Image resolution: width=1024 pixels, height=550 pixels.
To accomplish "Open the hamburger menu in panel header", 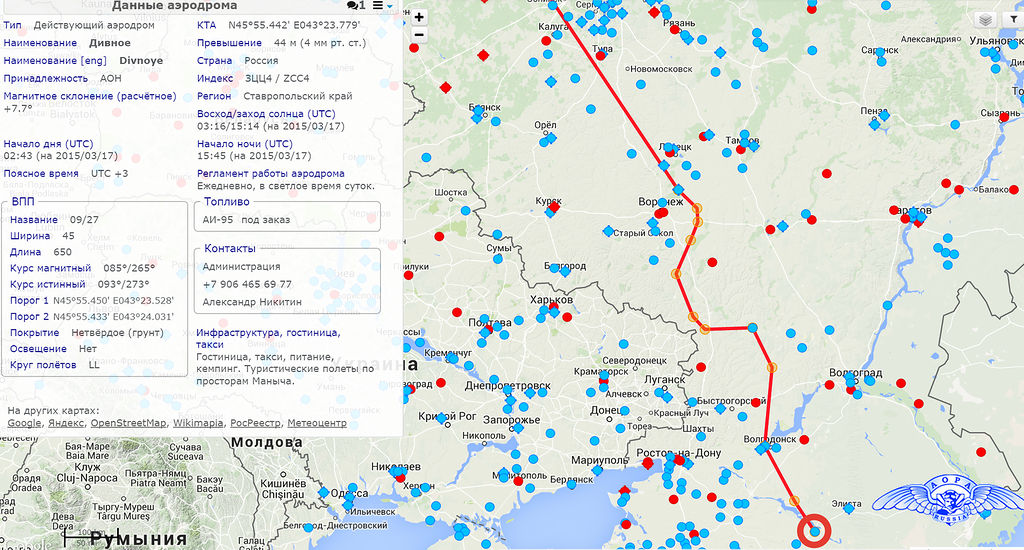I will (x=377, y=6).
